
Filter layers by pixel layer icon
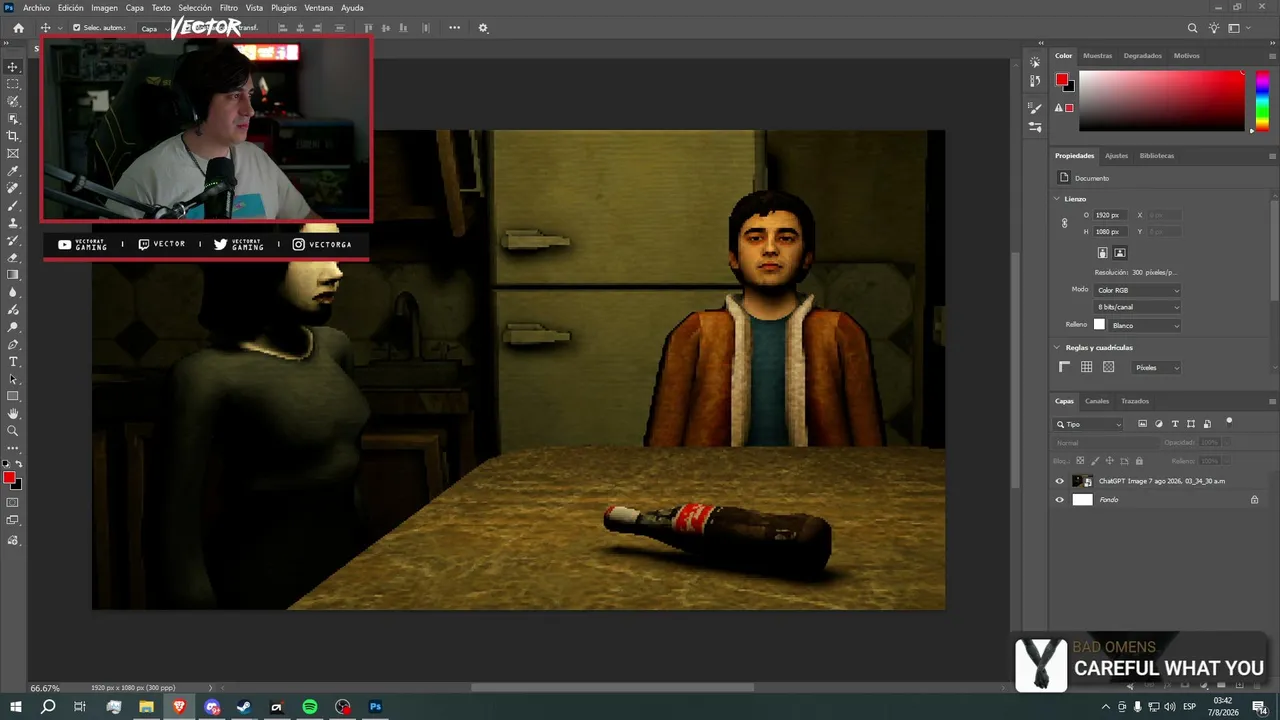(x=1143, y=424)
